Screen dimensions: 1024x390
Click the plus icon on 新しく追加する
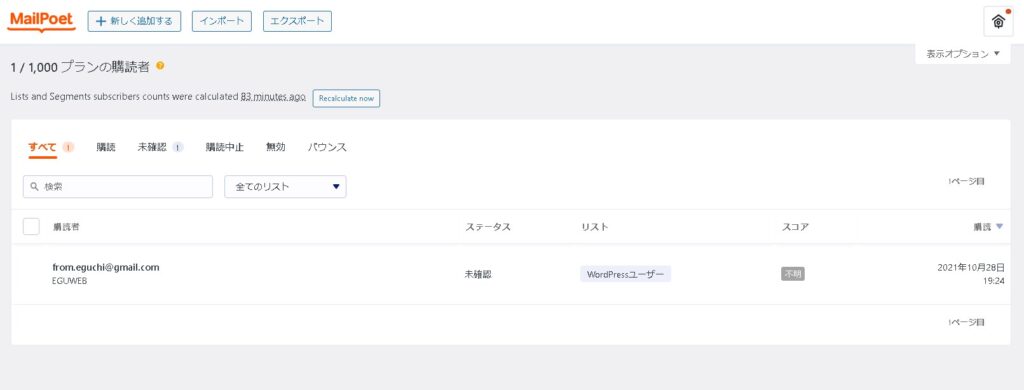[x=101, y=22]
